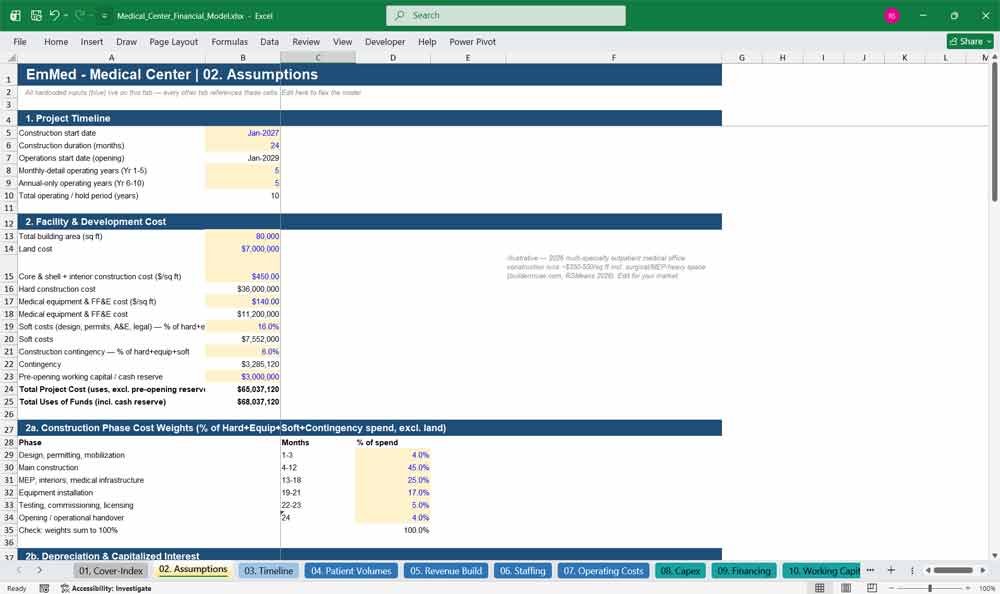Click the horizontal scrollbar thumb
This screenshot has width=1000, height=594.
[x=953, y=570]
